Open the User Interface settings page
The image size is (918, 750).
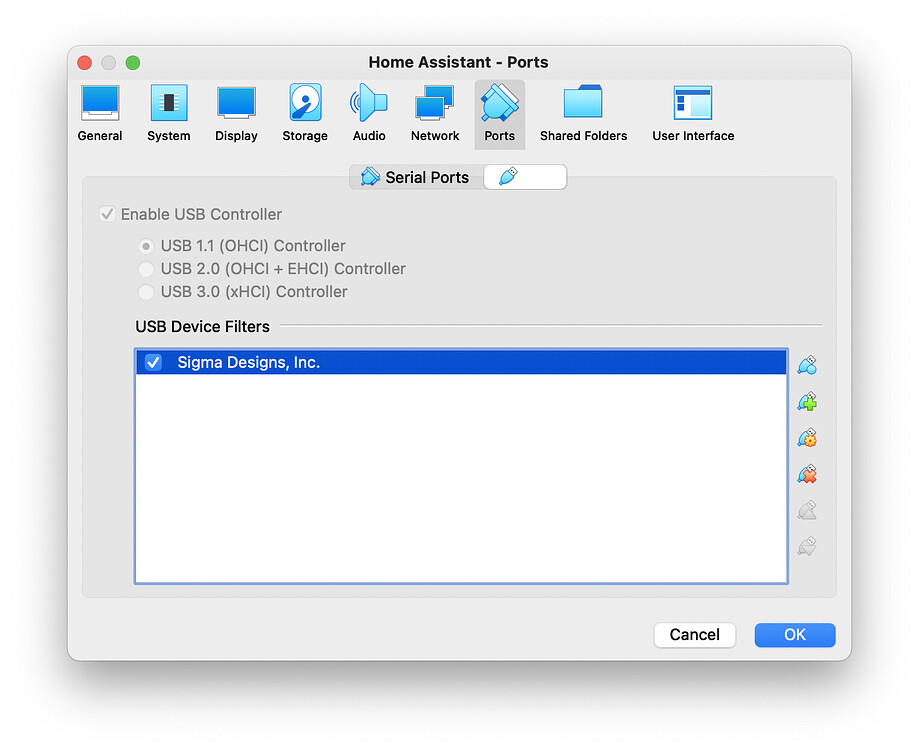coord(692,110)
